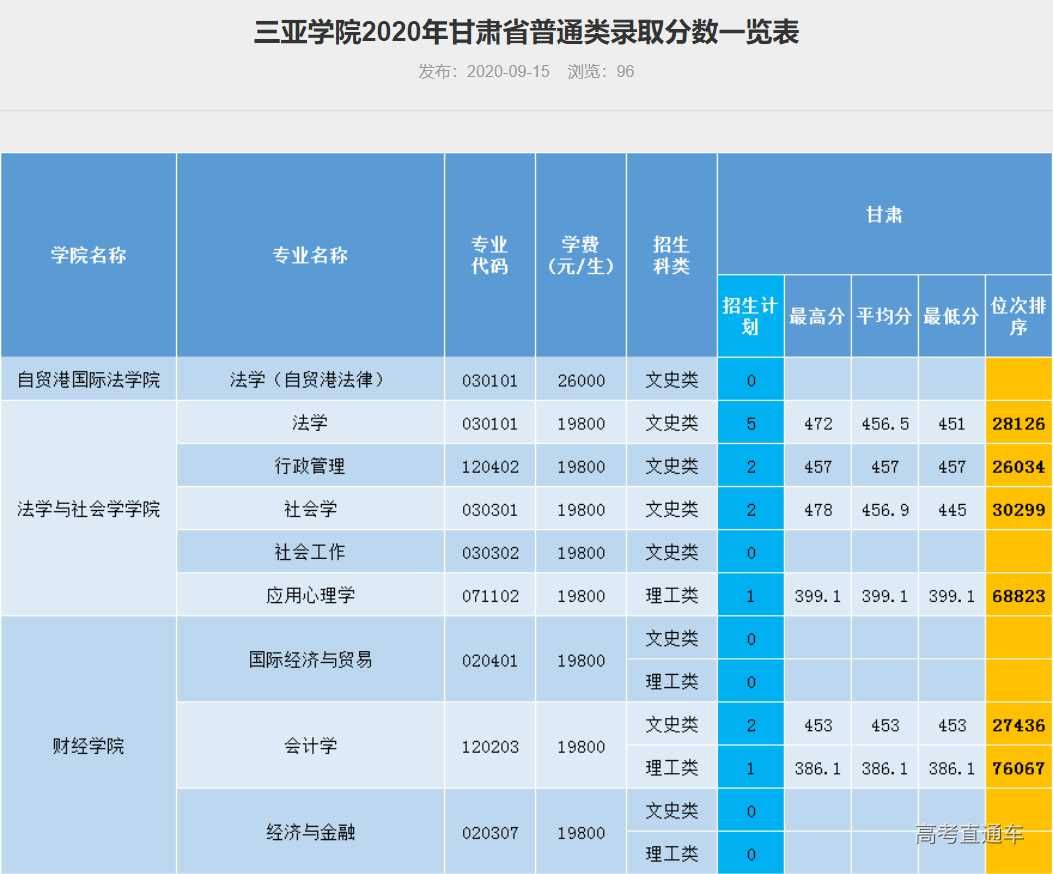1053x874 pixels.
Task: Click the 最高分 column header
Action: (x=817, y=314)
